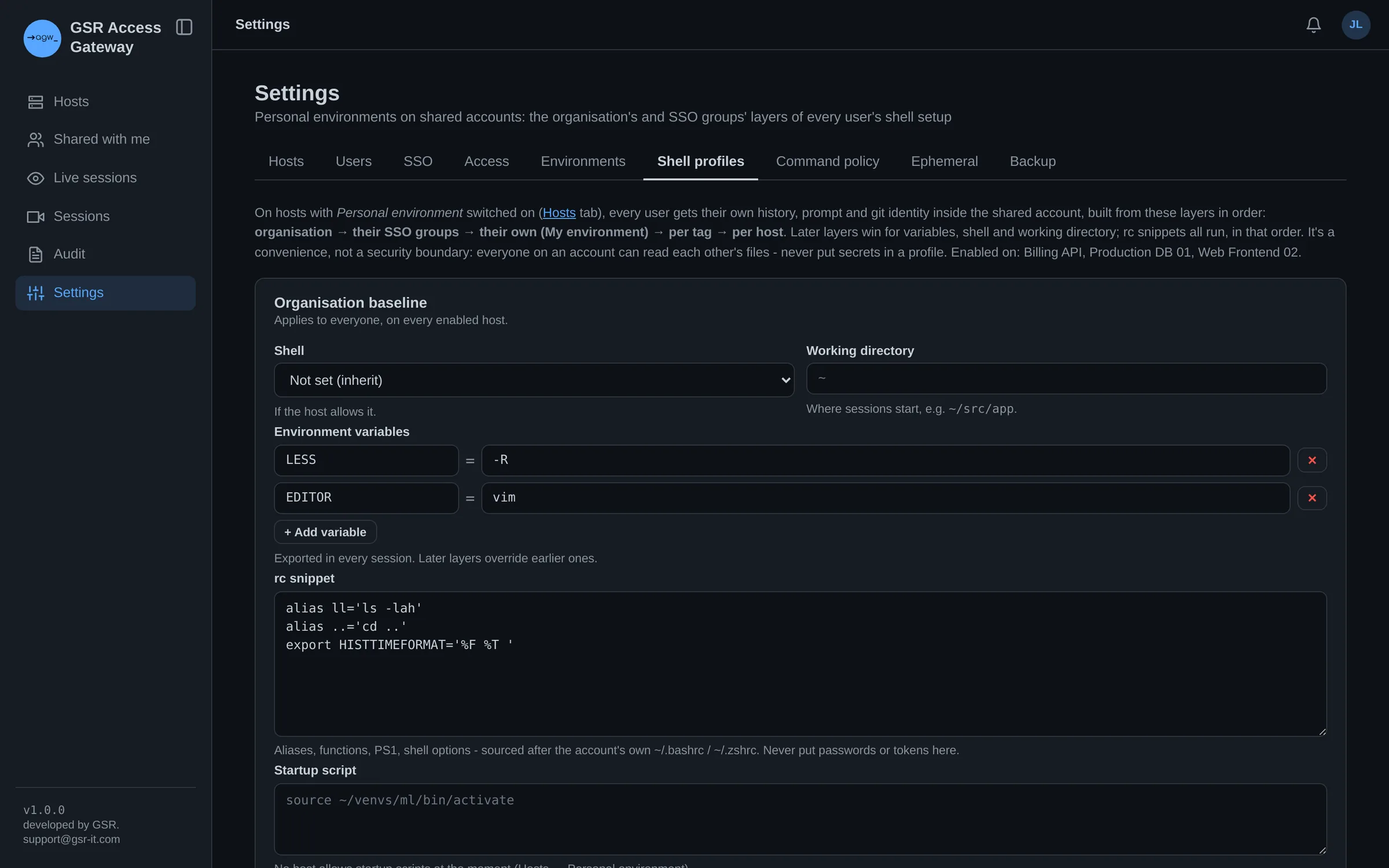The height and width of the screenshot is (868, 1389).
Task: Click the Hosts server icon in the sidebar
Action: 35,102
